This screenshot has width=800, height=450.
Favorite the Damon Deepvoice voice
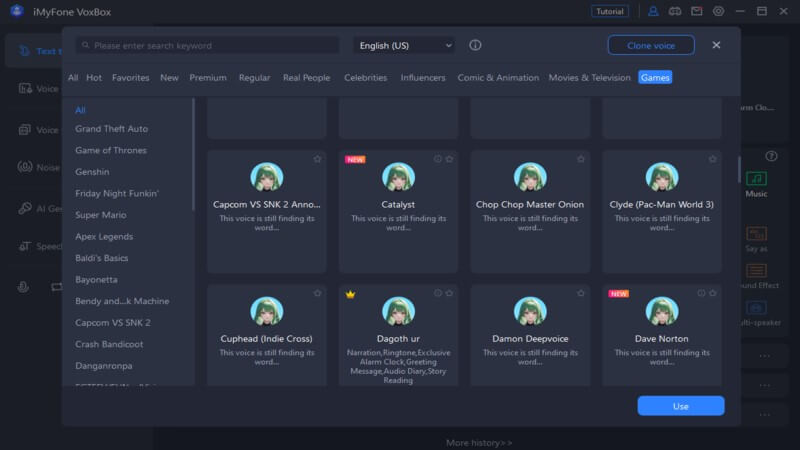tap(581, 293)
